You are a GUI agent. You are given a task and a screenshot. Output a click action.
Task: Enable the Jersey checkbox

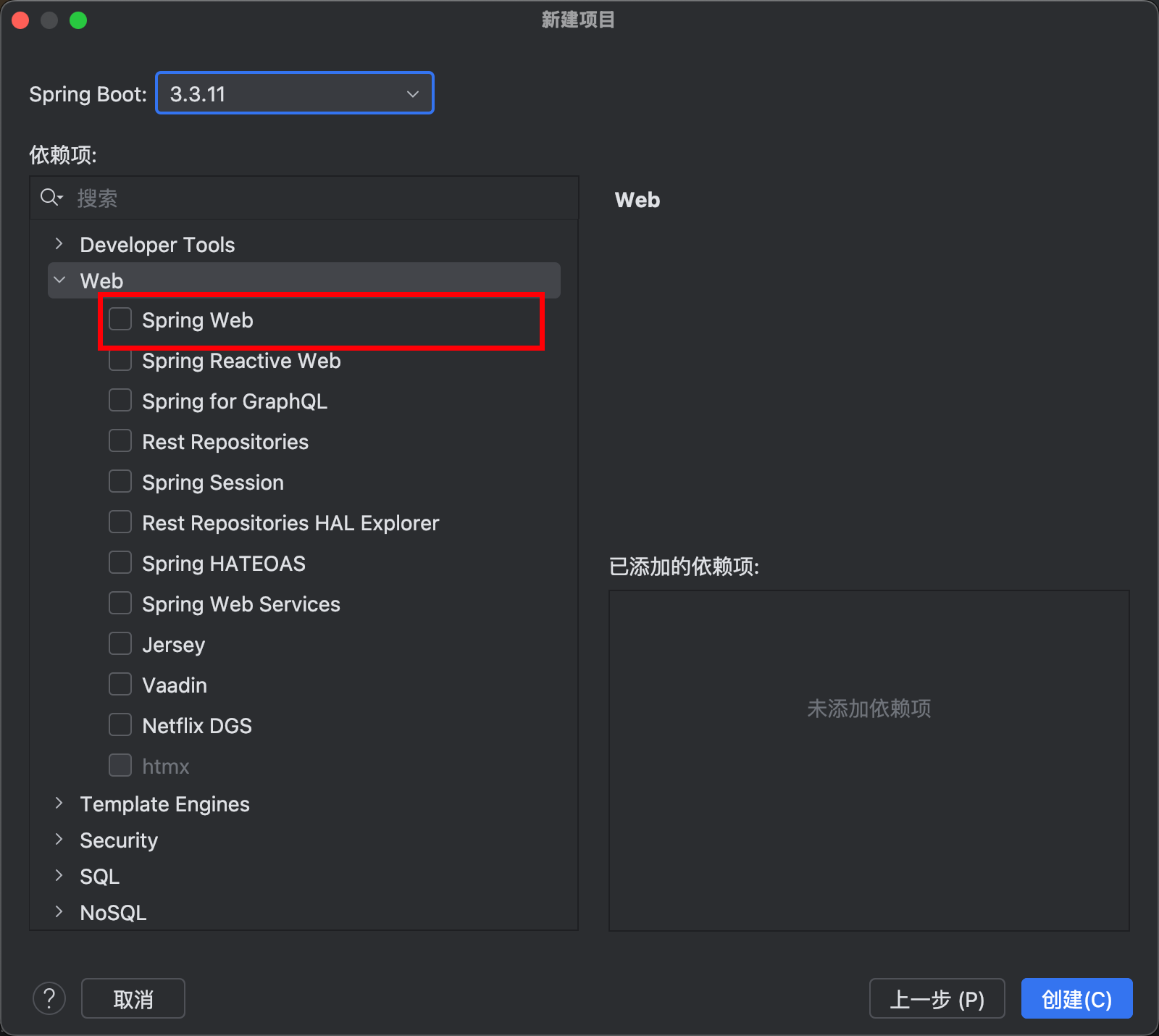(x=120, y=643)
